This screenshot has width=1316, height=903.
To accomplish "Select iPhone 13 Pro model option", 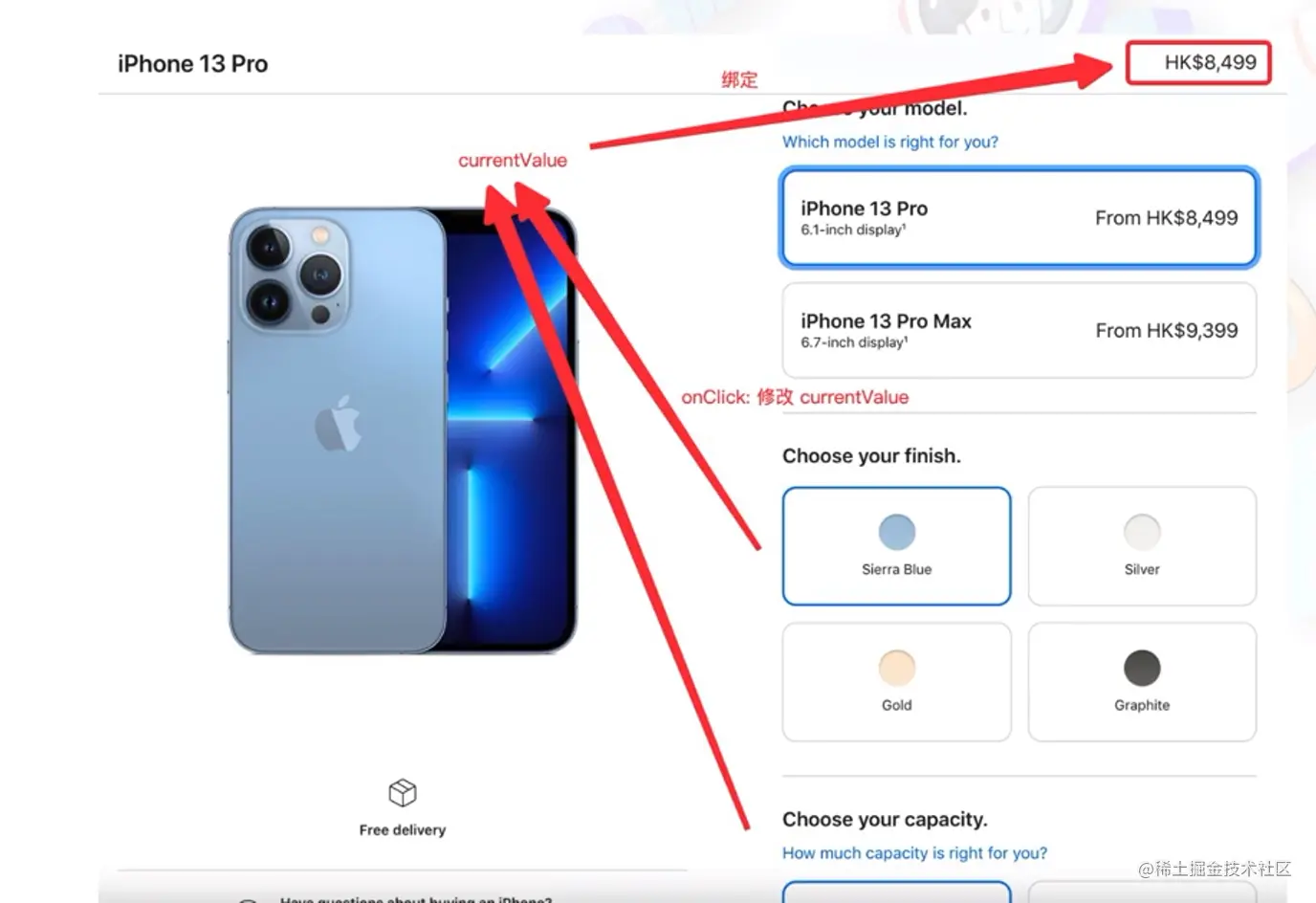I will point(1019,217).
